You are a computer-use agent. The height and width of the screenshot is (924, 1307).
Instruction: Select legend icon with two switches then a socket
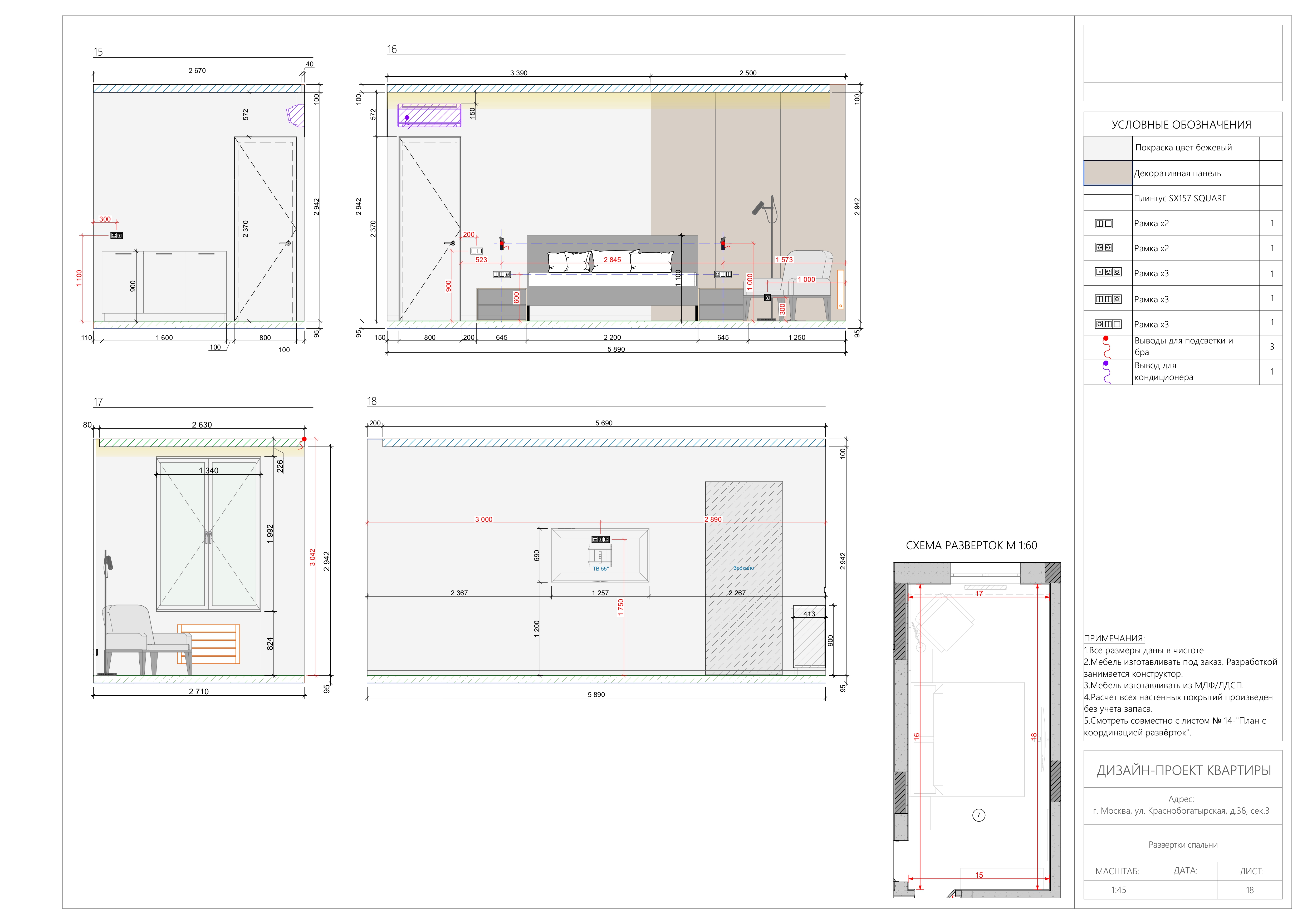(x=1108, y=299)
